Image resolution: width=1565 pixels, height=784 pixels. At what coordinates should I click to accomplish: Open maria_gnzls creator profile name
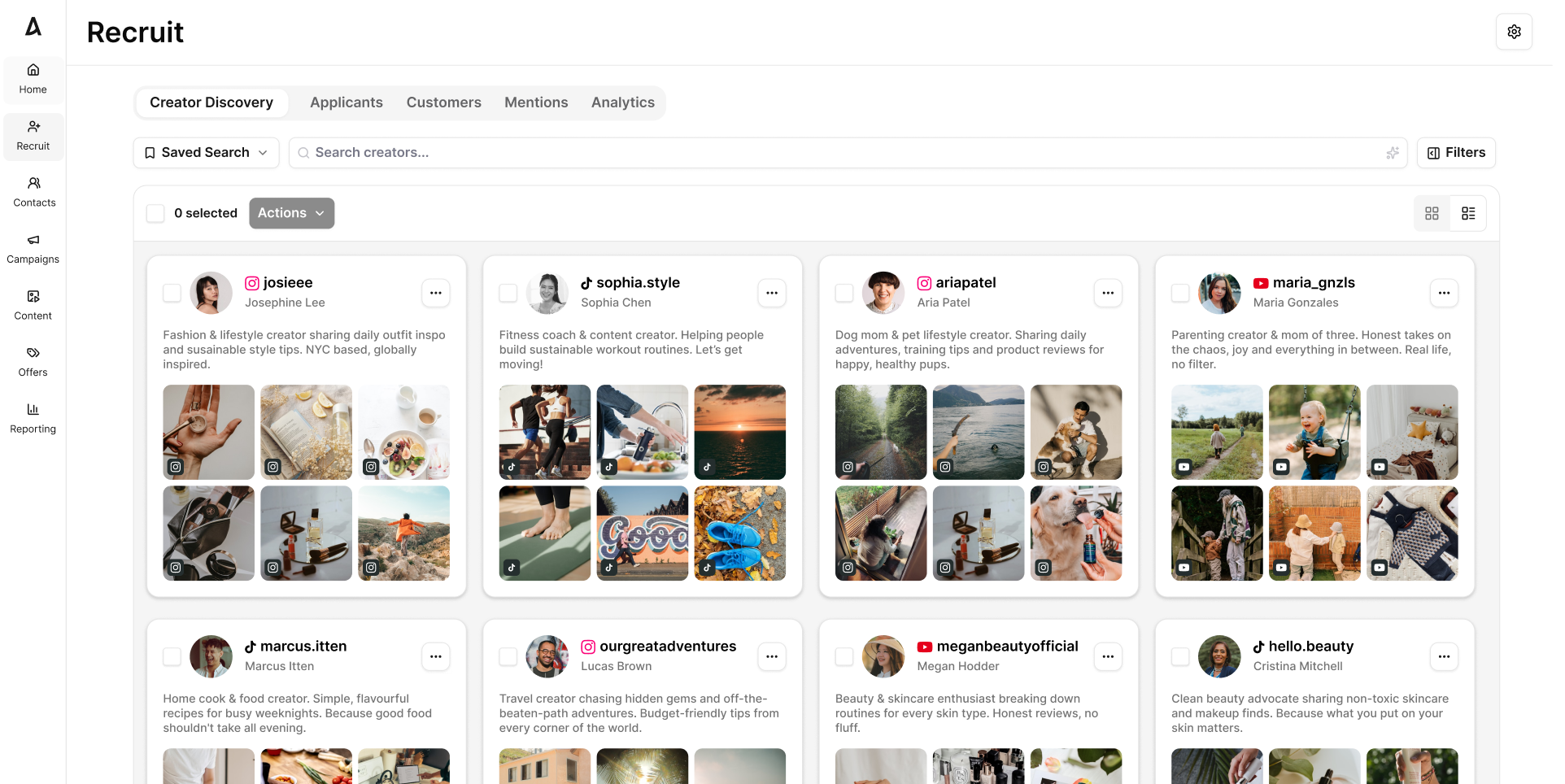pos(1314,283)
